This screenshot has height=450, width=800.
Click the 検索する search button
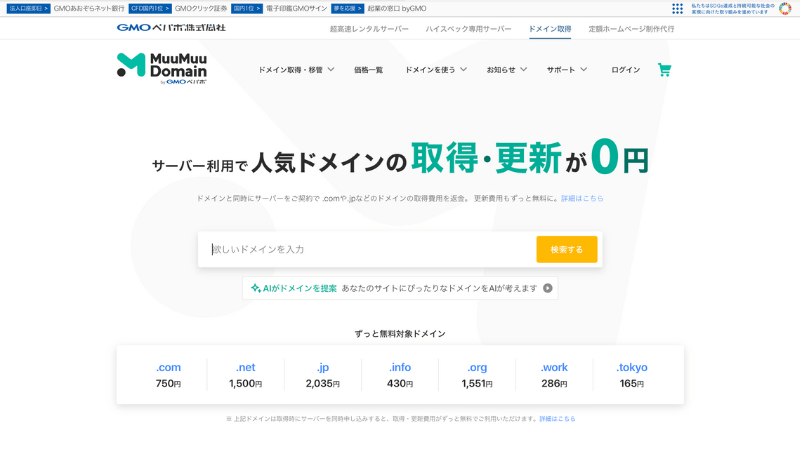coord(567,249)
